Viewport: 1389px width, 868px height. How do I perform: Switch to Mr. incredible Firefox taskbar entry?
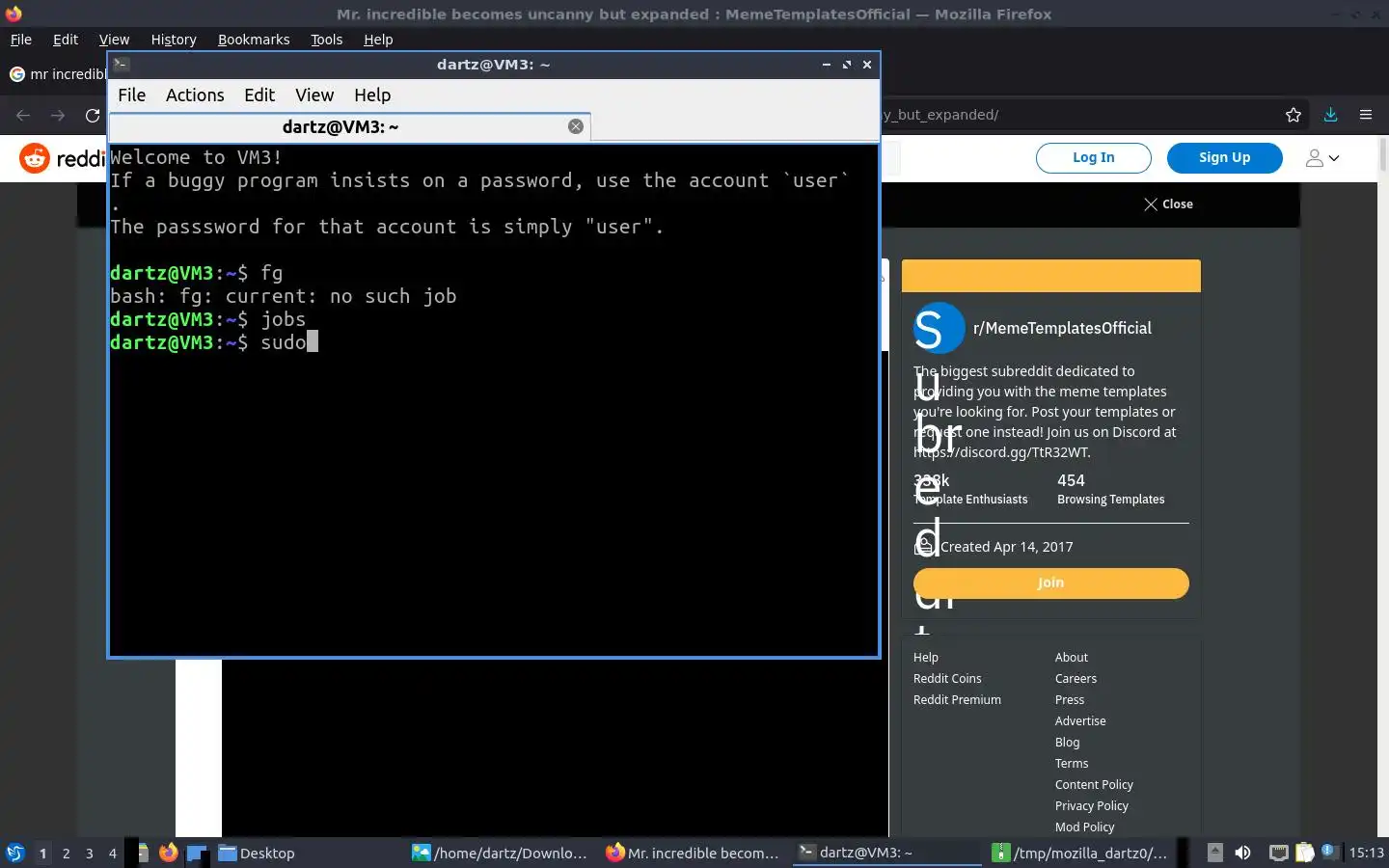coord(693,853)
